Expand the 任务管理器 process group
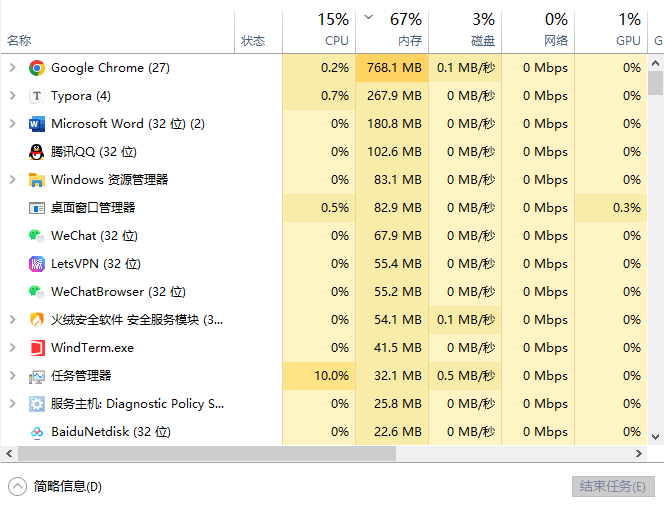Viewport: 664px width, 511px height. pyautogui.click(x=13, y=376)
